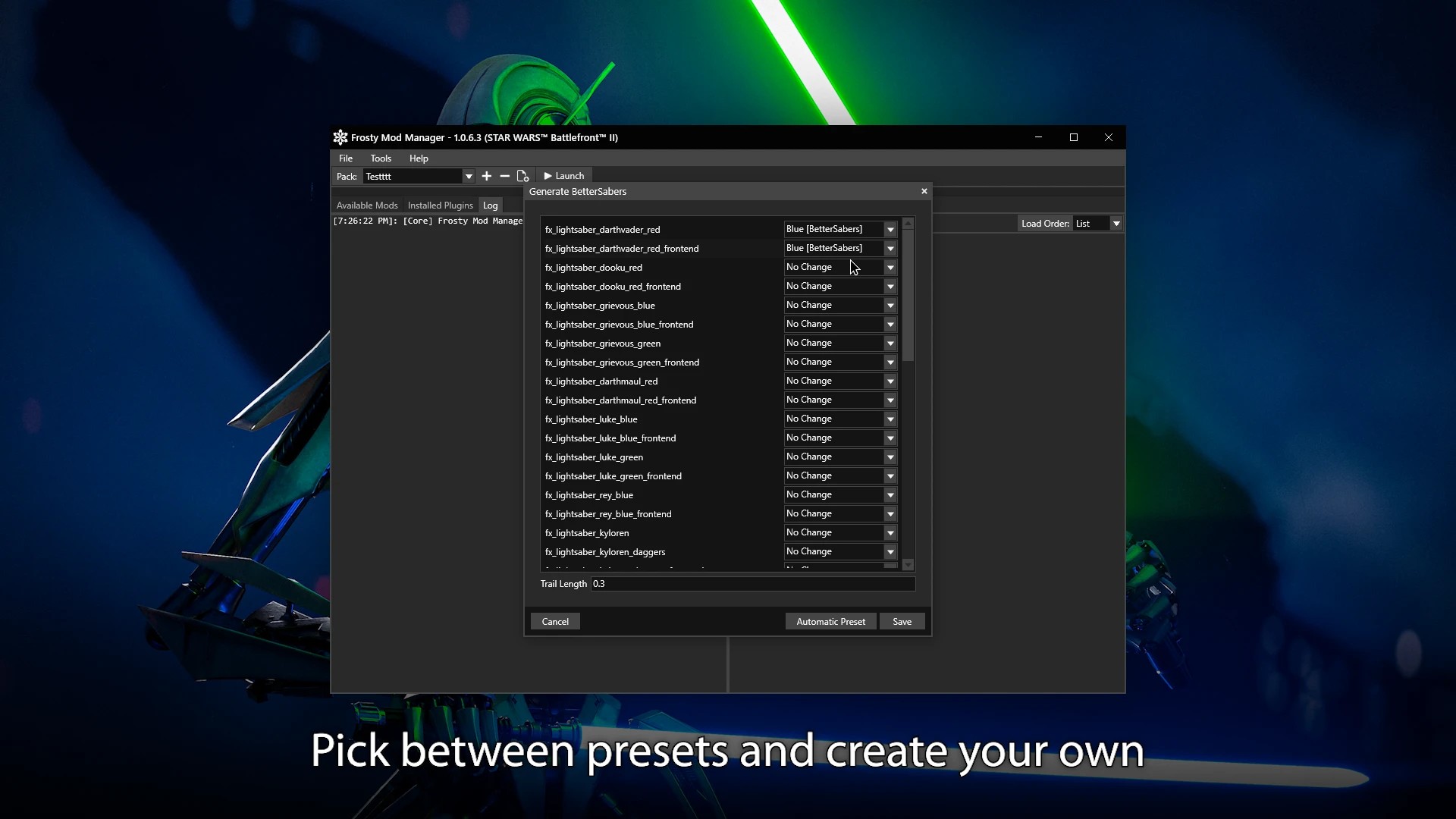Open dropdown for fx_lightsaber_grievous_blue_frontend
Image resolution: width=1456 pixels, height=819 pixels.
pos(840,324)
